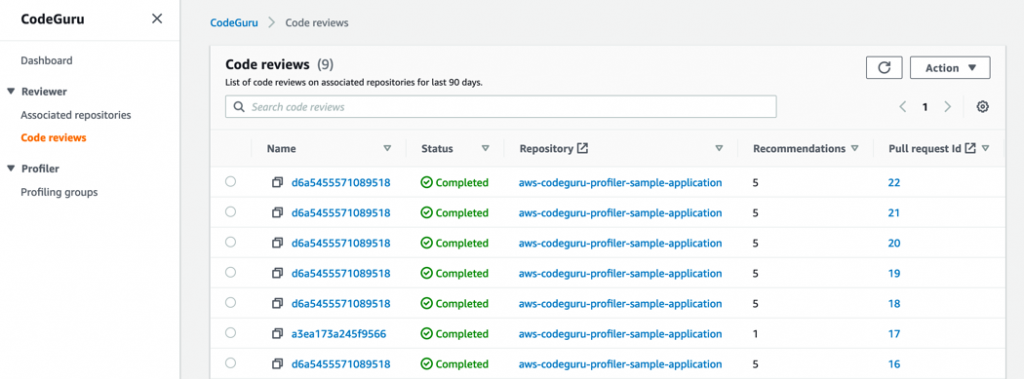Select the review row for pull request 21
Screen dimensions: 1024x379
[231, 212]
